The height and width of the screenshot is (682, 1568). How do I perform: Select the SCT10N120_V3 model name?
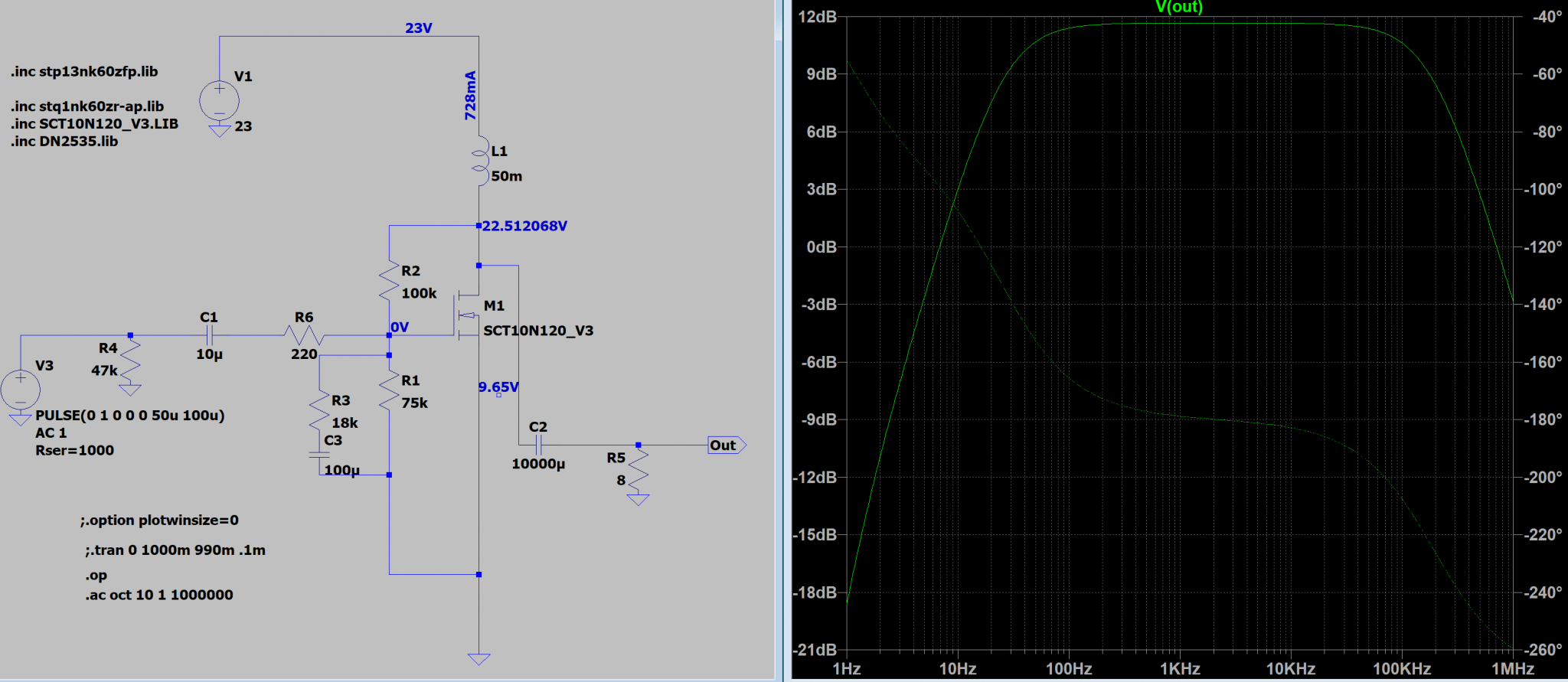tap(538, 331)
